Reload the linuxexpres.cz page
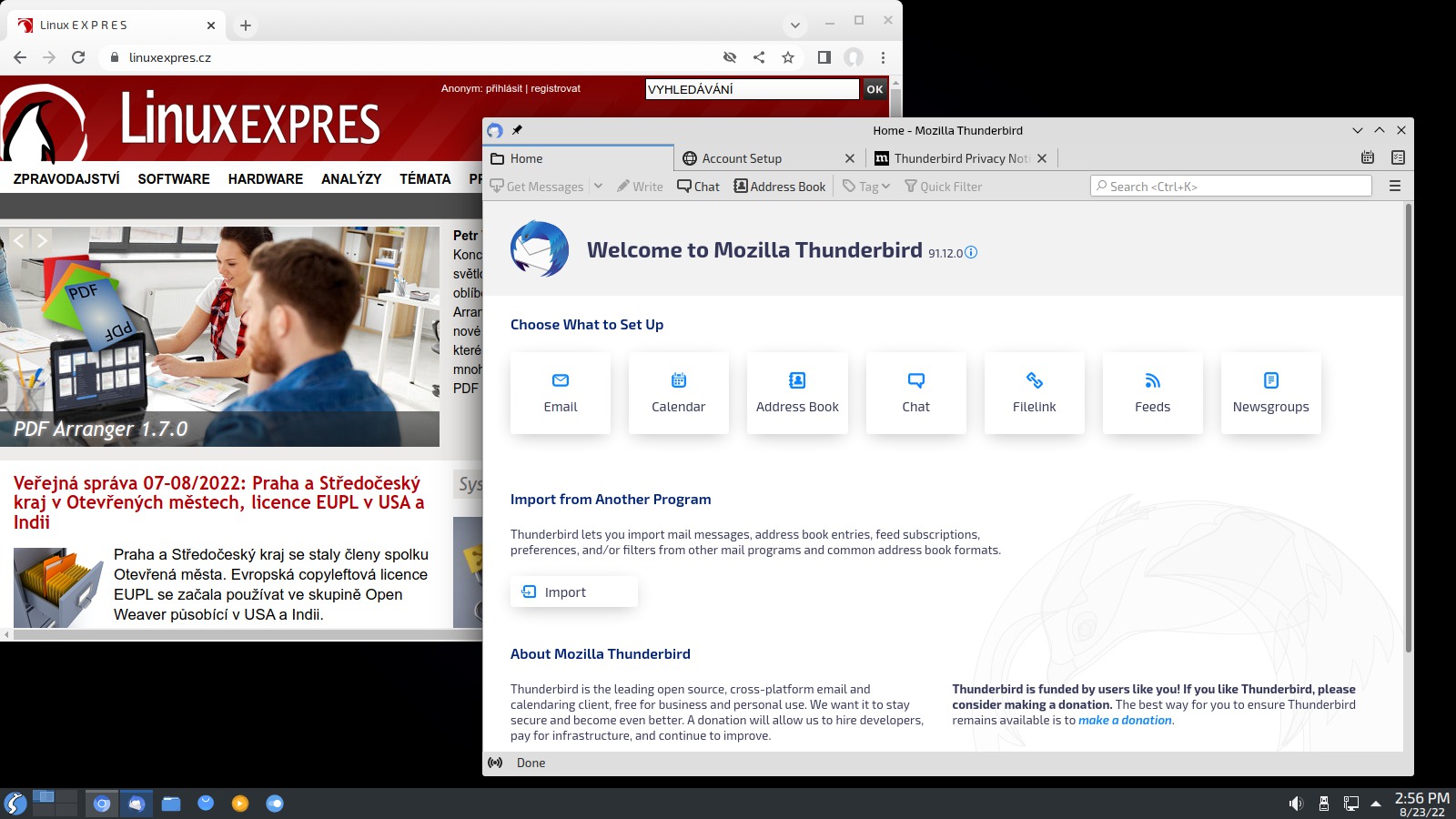This screenshot has width=1456, height=819. (78, 57)
